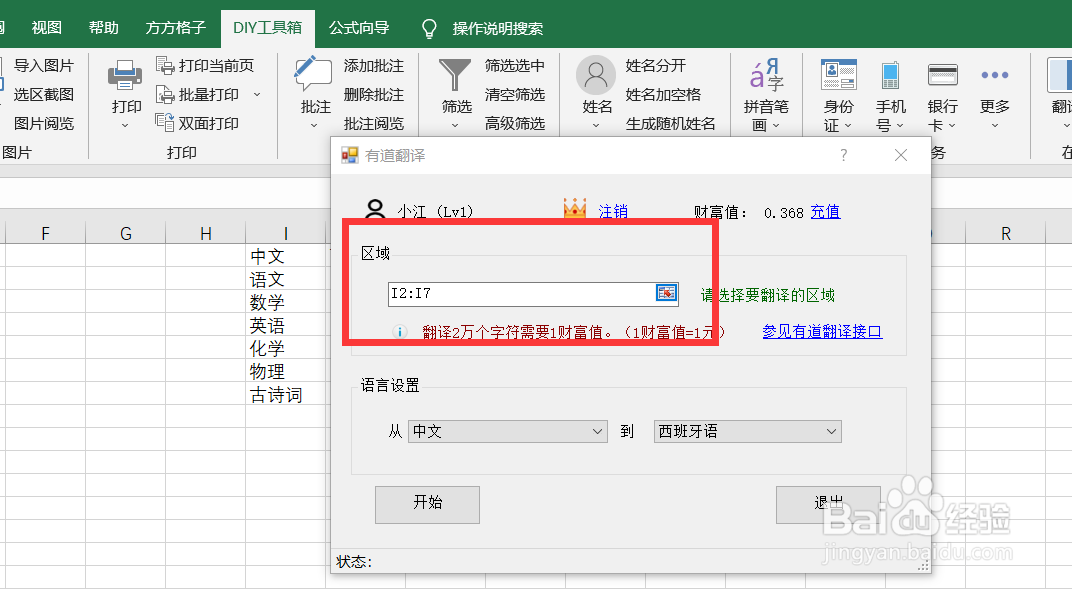Expand the Pinyin Strokes dropdown arrow
The height and width of the screenshot is (589, 1072).
(x=776, y=125)
